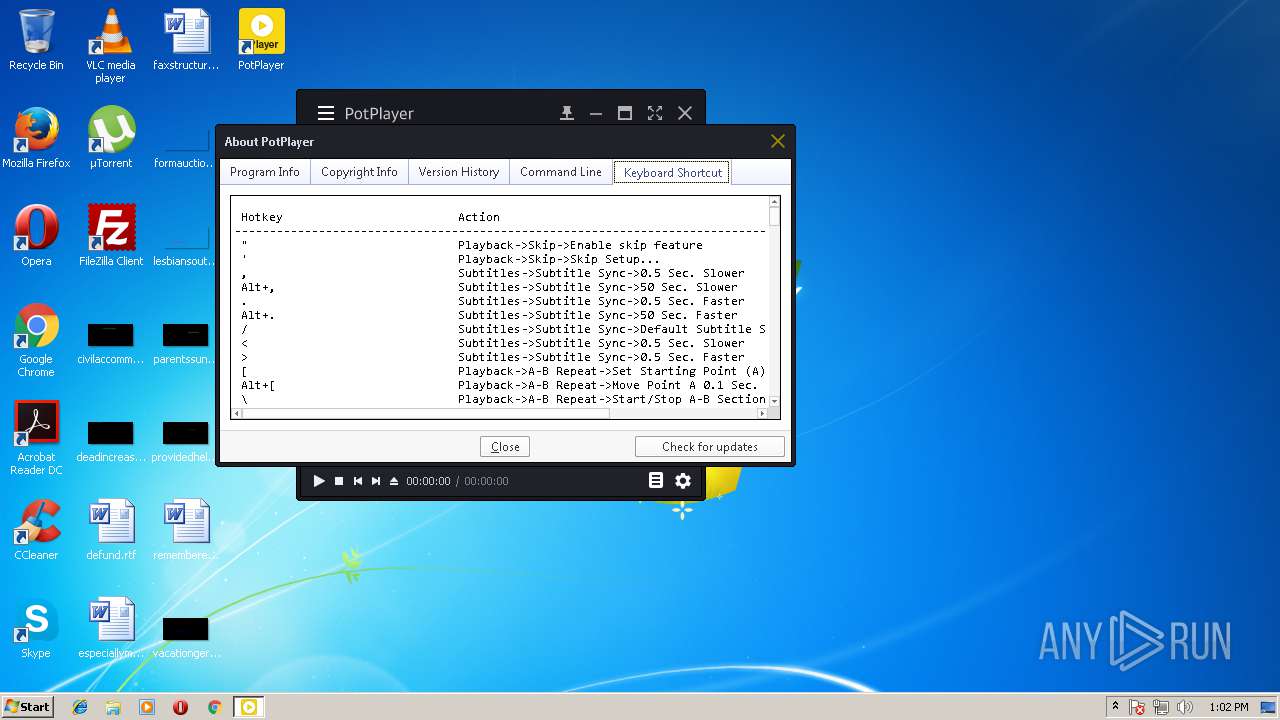
Task: Select the civilaccomm desktop file
Action: (111, 342)
